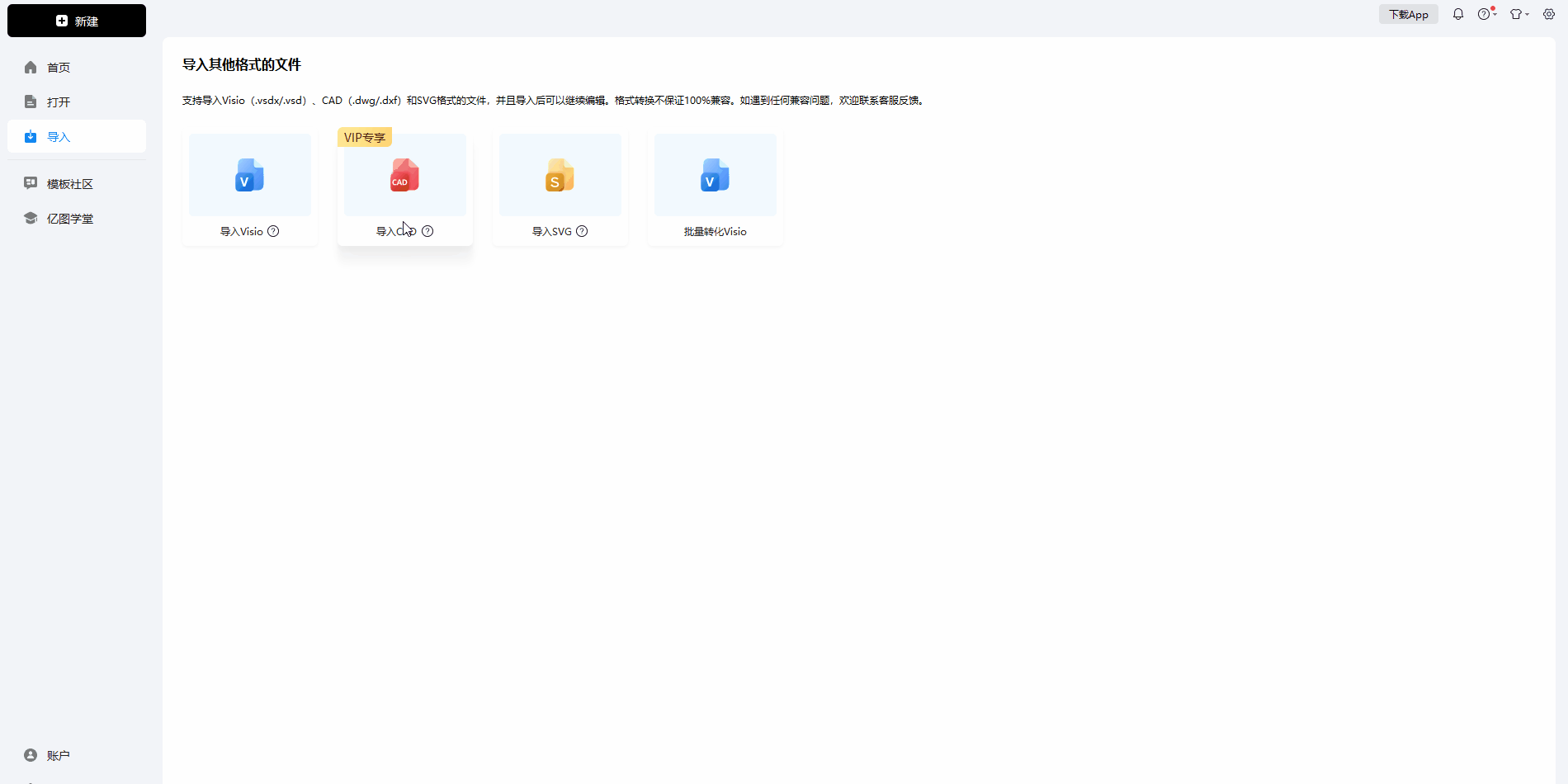Viewport: 1568px width, 784px height.
Task: Open the help question mark dropdown
Action: (1487, 14)
